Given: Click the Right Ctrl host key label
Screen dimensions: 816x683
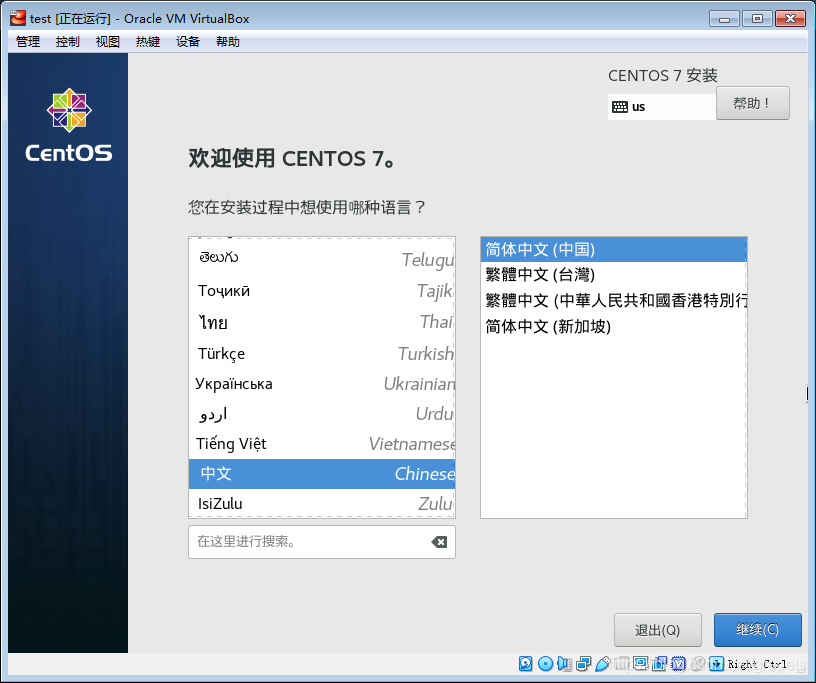Looking at the screenshot, I should (757, 664).
